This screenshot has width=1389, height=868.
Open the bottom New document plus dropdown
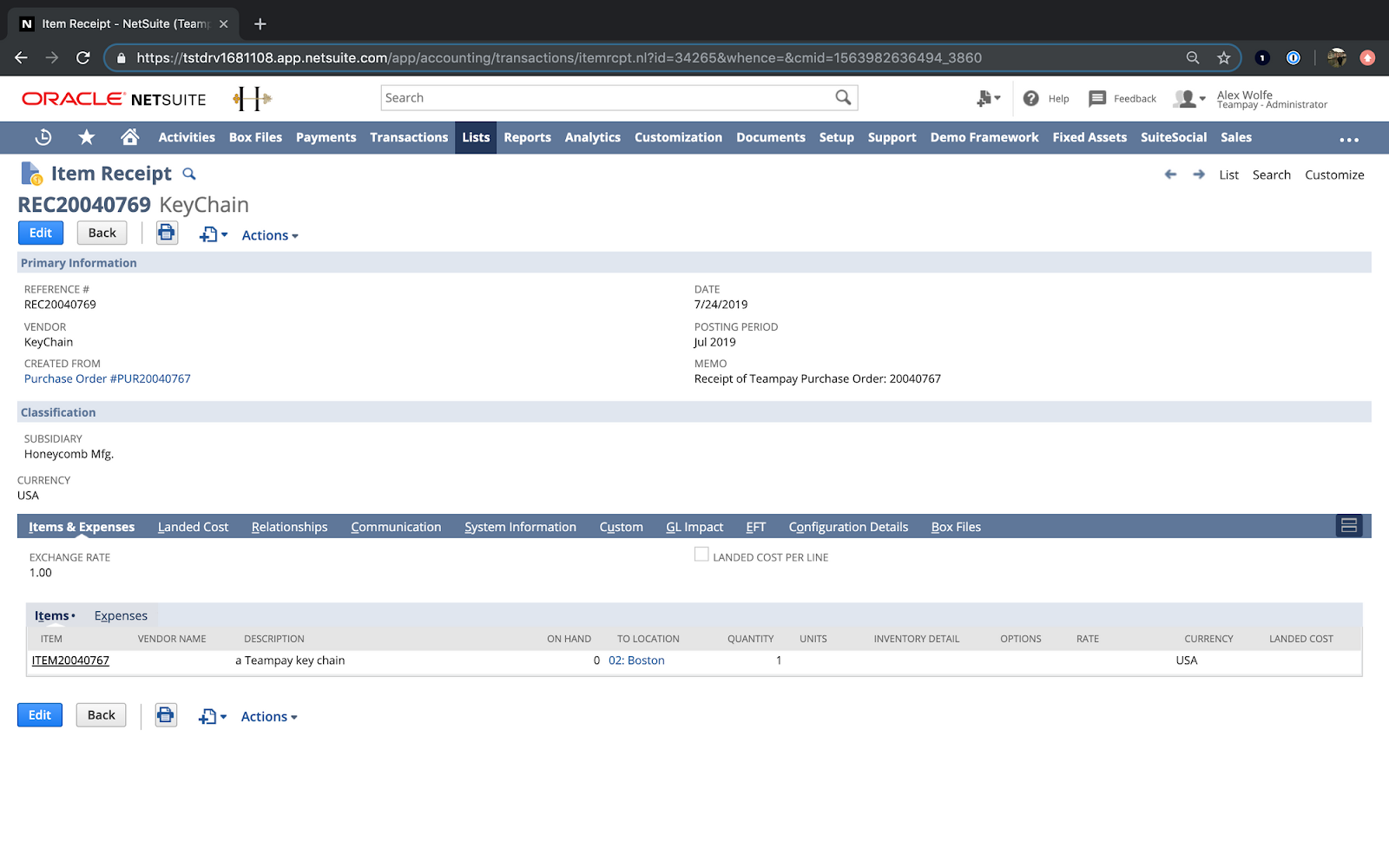(212, 717)
